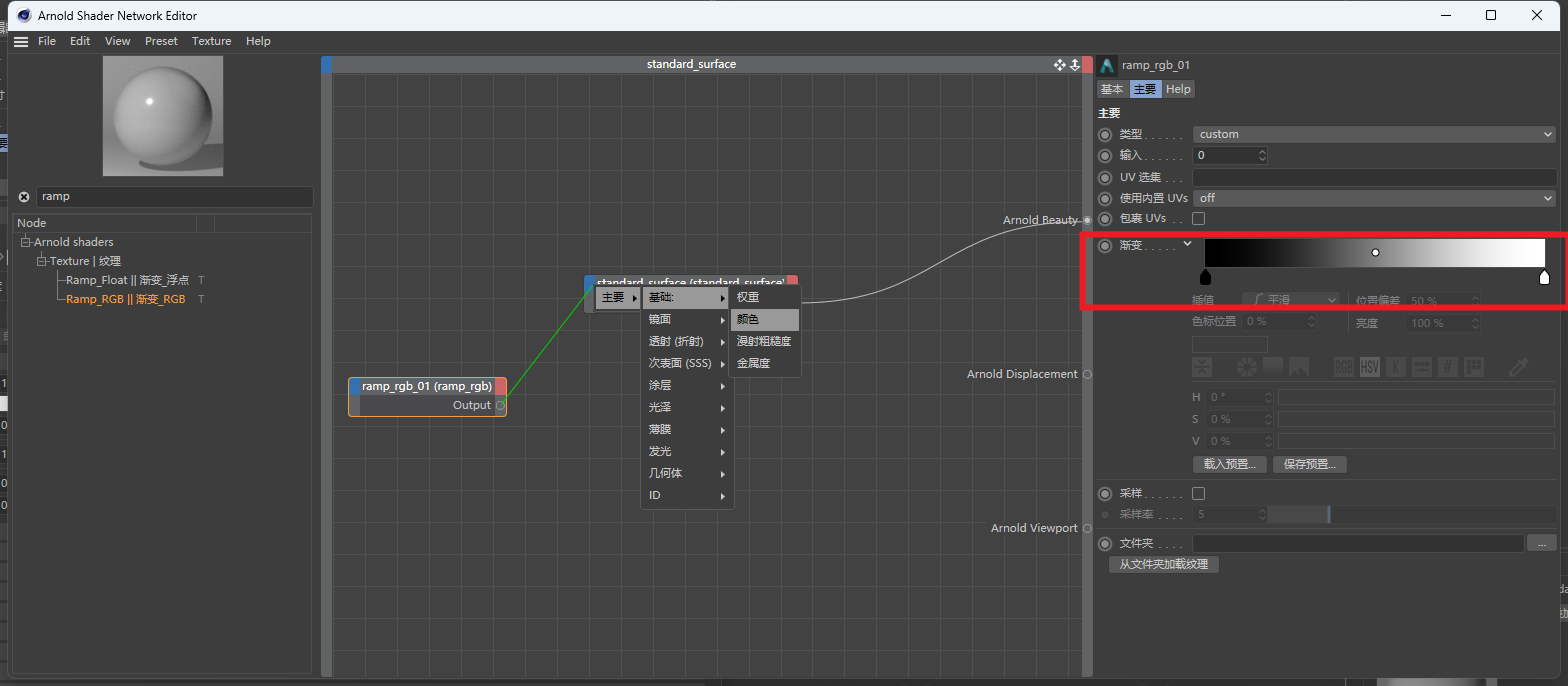The height and width of the screenshot is (686, 1568).
Task: Click the 保存预置... button
Action: click(x=1310, y=464)
